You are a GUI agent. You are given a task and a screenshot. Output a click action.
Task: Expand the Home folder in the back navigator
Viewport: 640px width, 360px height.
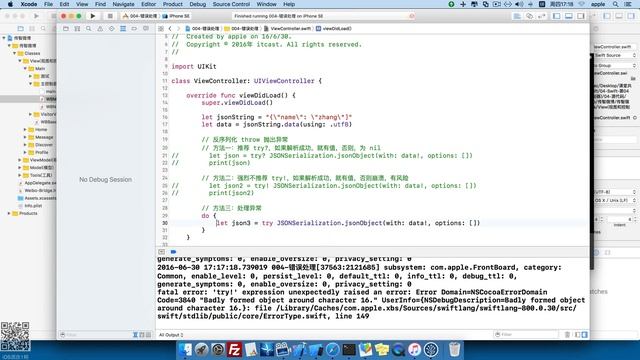25,129
